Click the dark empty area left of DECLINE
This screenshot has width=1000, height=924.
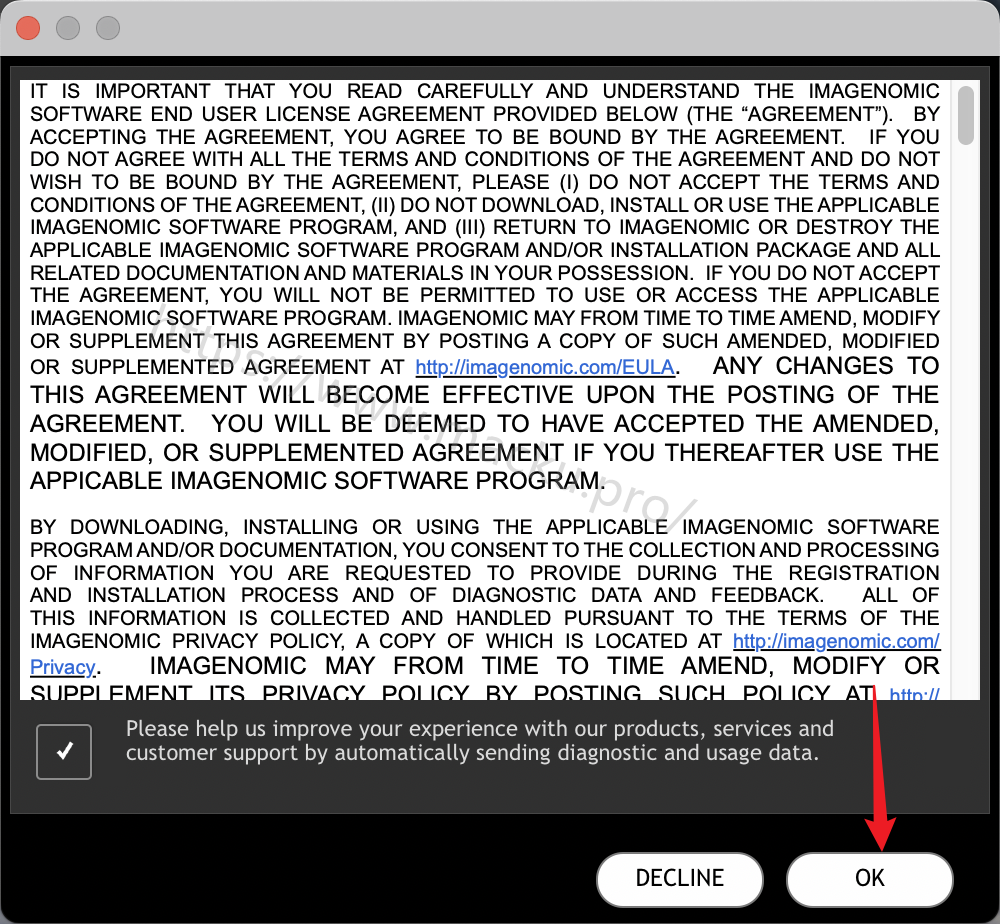(x=300, y=878)
